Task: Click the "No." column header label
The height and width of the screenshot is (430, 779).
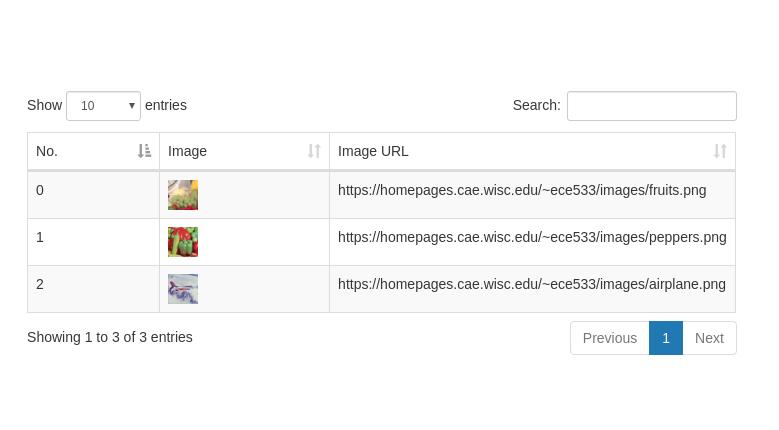Action: pos(47,151)
